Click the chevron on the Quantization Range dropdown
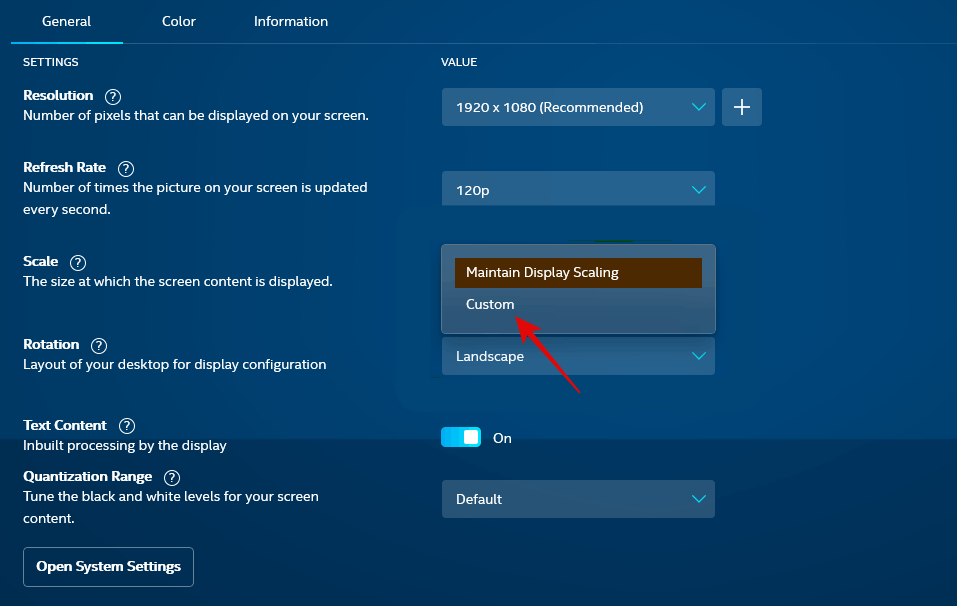 [699, 499]
